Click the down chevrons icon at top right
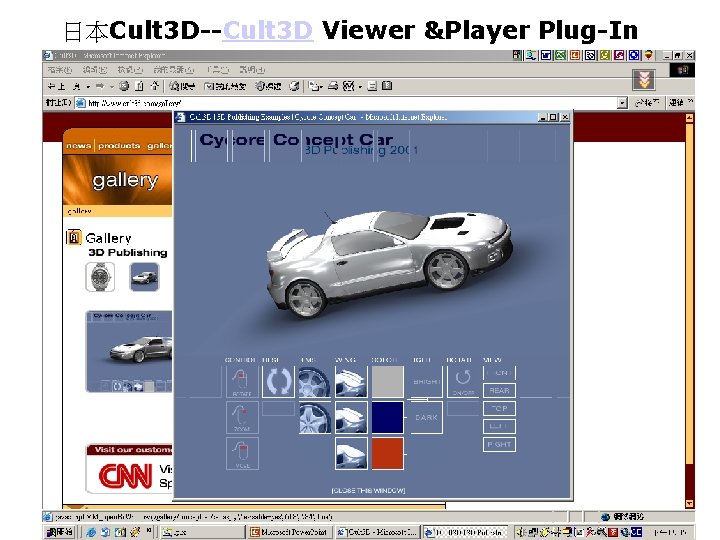 (644, 80)
